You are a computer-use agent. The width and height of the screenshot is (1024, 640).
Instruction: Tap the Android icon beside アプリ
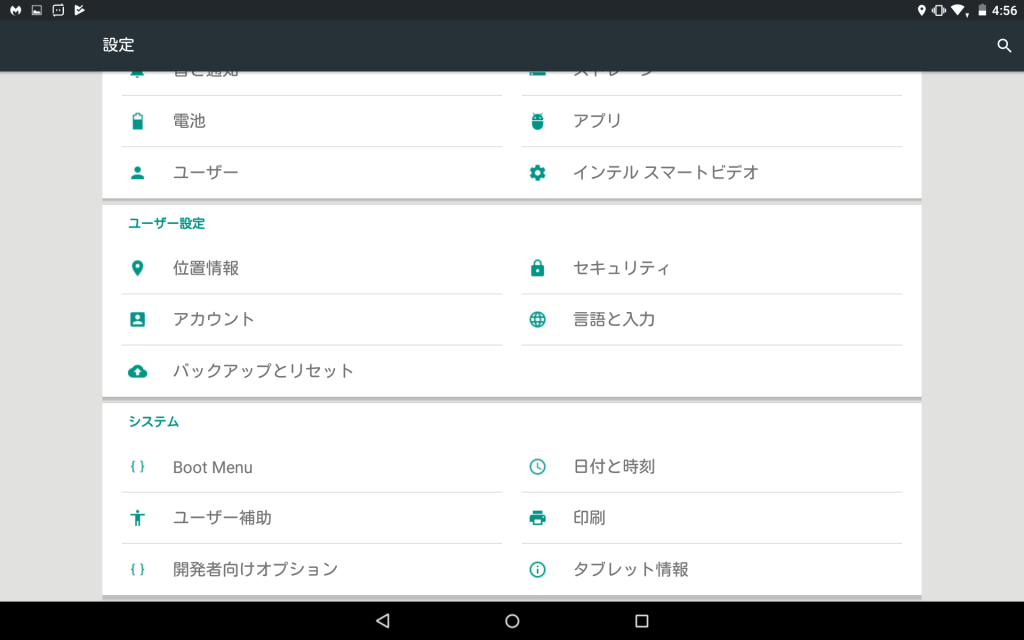538,121
